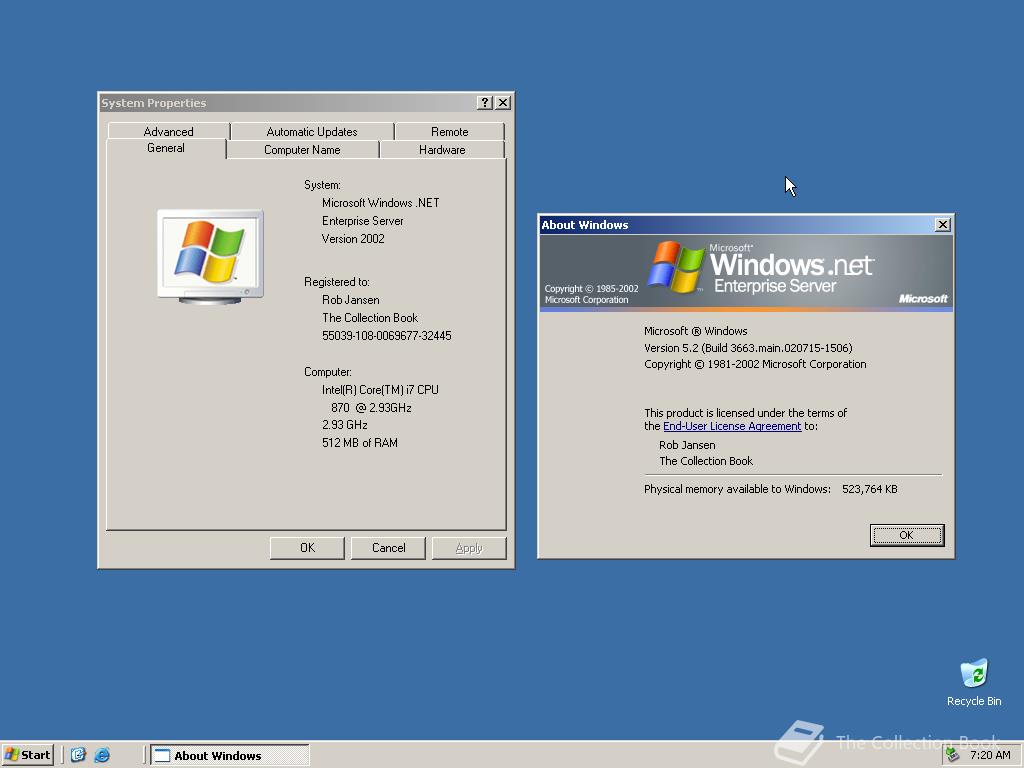Select the General tab
1024x768 pixels.
pos(166,148)
